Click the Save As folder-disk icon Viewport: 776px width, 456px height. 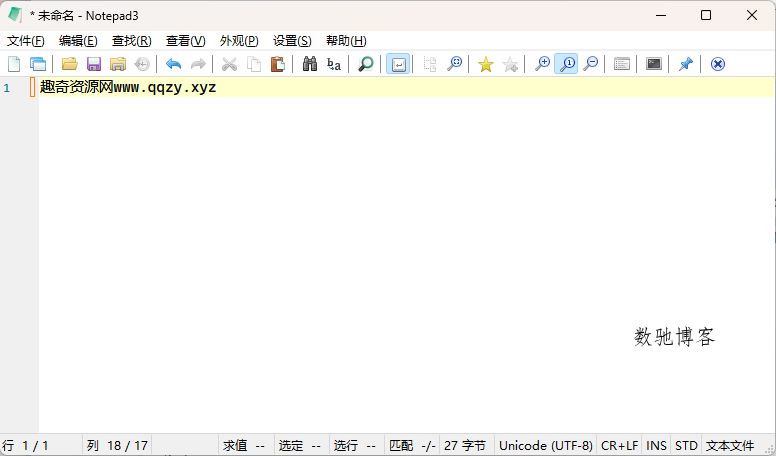pyautogui.click(x=118, y=64)
